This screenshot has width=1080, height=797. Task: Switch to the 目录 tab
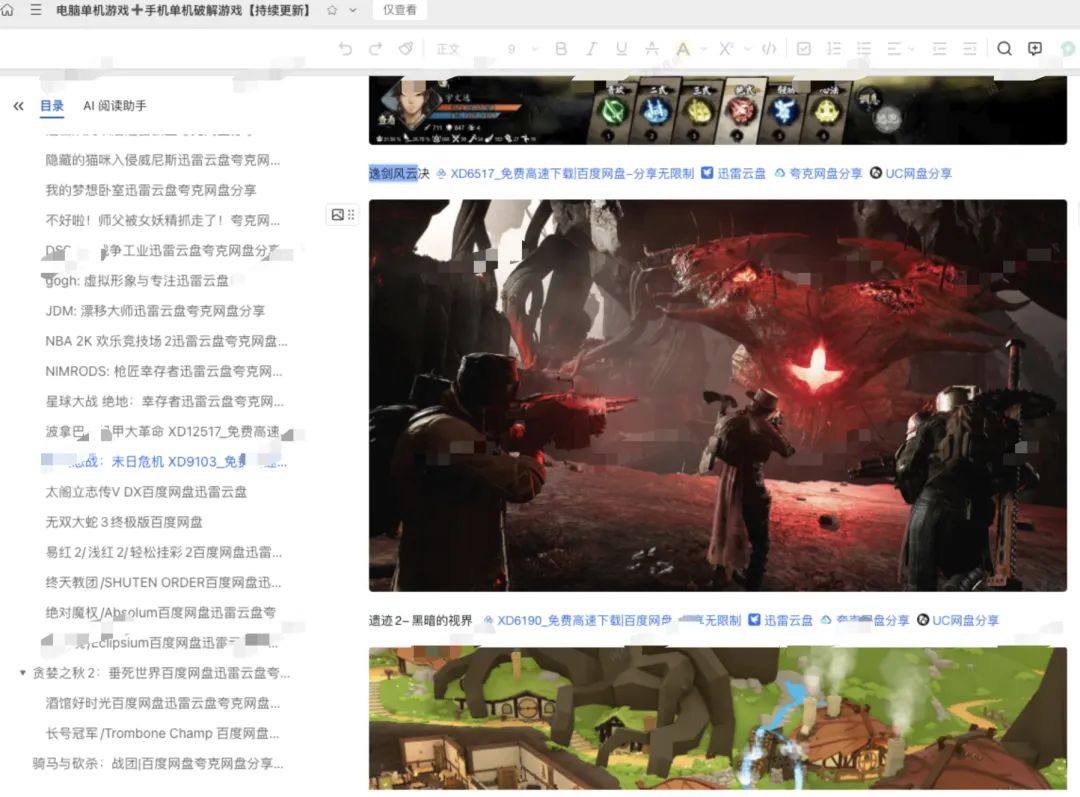click(x=52, y=105)
